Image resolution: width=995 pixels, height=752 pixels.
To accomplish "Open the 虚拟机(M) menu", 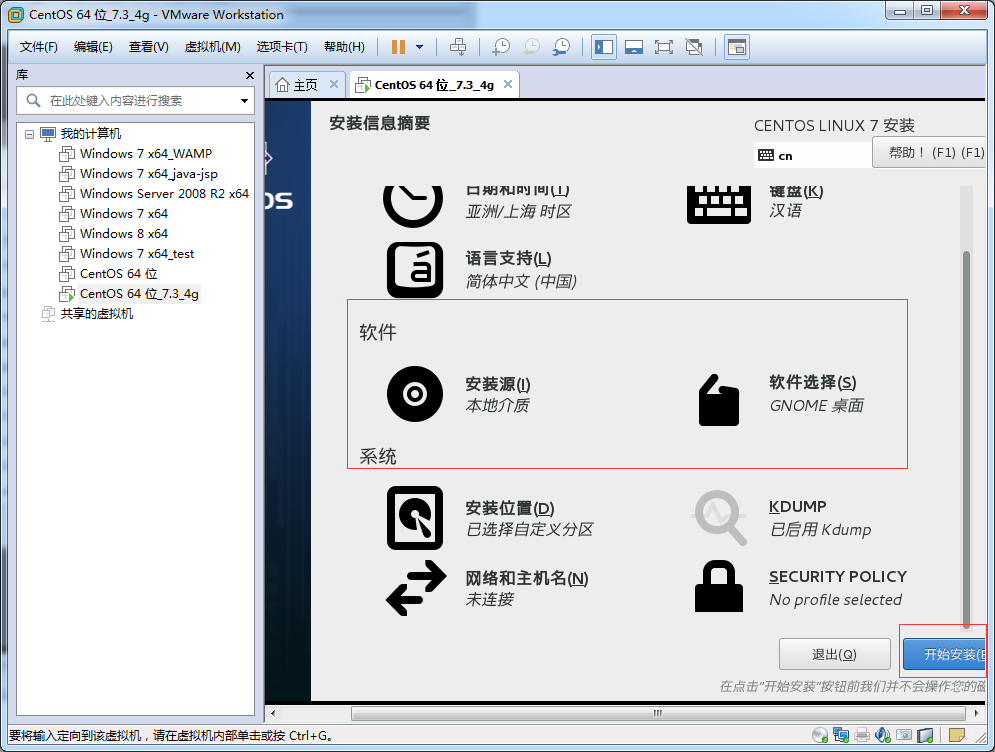I will 213,47.
